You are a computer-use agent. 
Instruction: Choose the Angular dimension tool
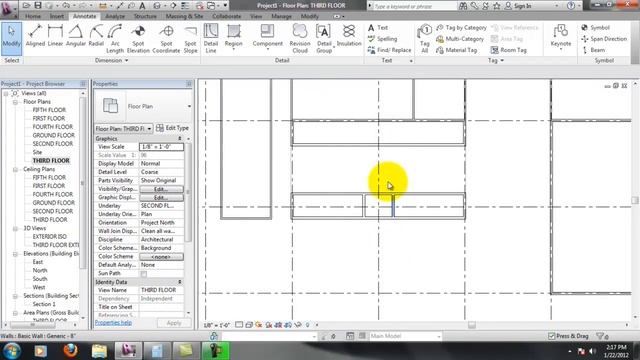(x=76, y=37)
